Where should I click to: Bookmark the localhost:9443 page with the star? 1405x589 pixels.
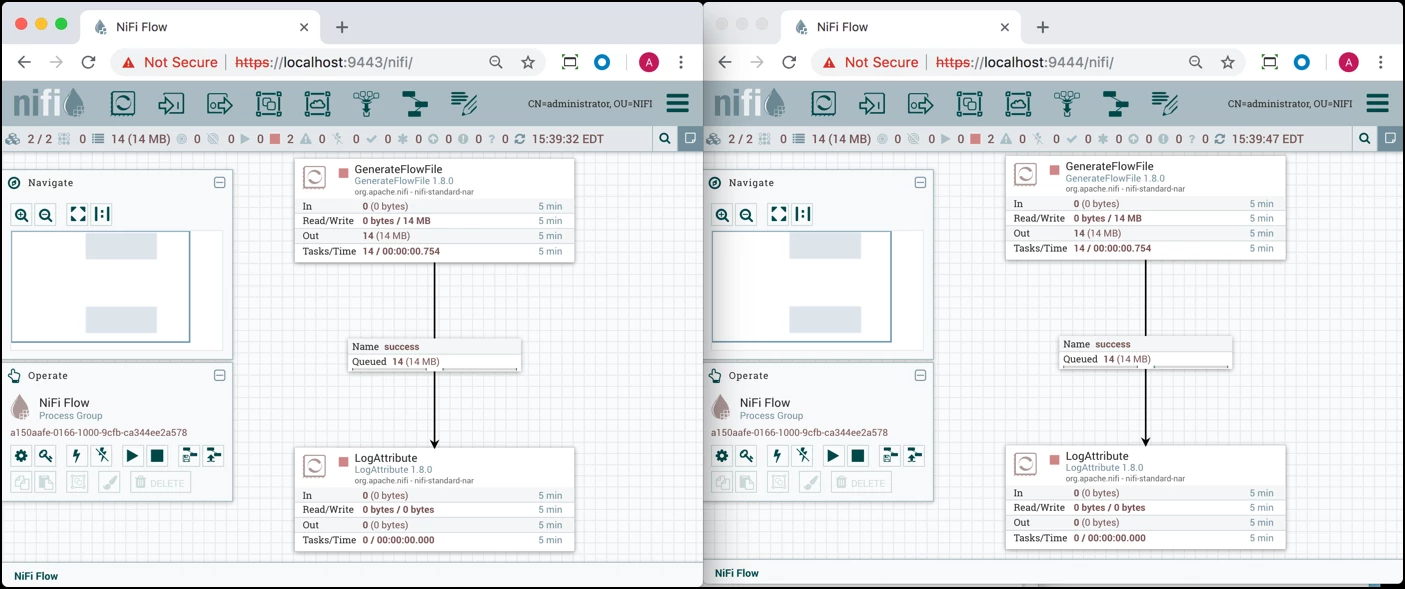(x=528, y=62)
